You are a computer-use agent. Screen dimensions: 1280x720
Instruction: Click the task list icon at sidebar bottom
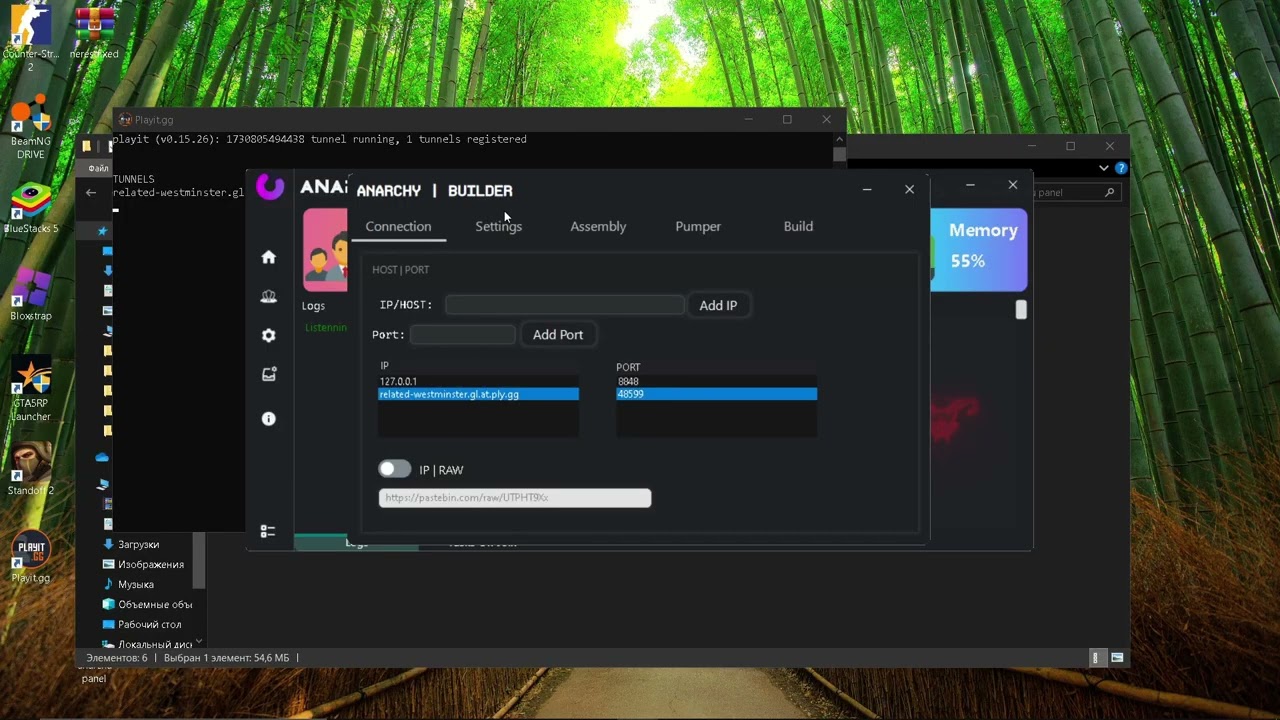tap(268, 531)
